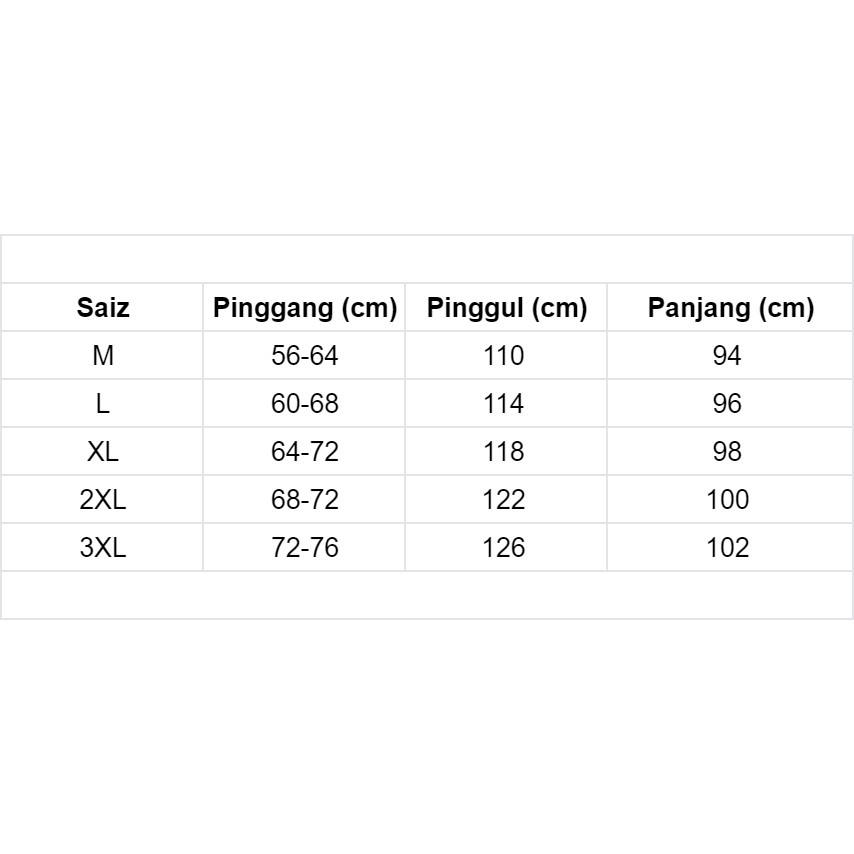The image size is (854, 854).
Task: Select the 68-72 waist cell
Action: click(305, 500)
